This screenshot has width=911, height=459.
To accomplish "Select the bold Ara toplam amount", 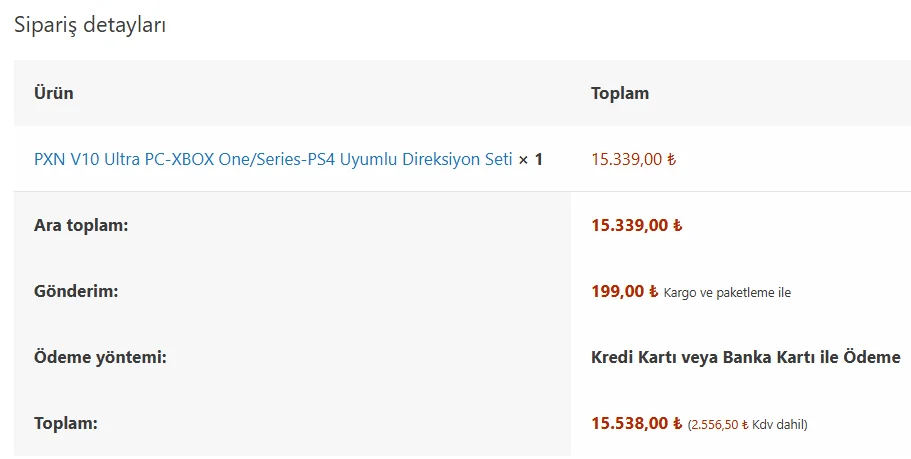I will point(630,225).
